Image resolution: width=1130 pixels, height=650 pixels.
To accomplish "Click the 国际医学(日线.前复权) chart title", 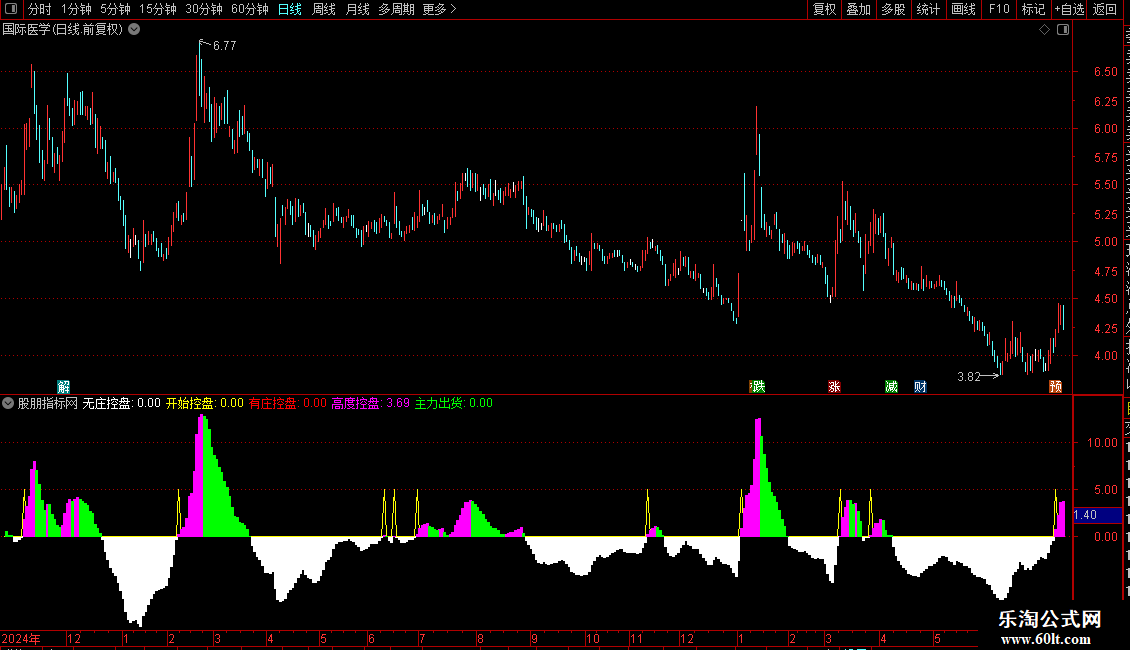I will click(63, 30).
